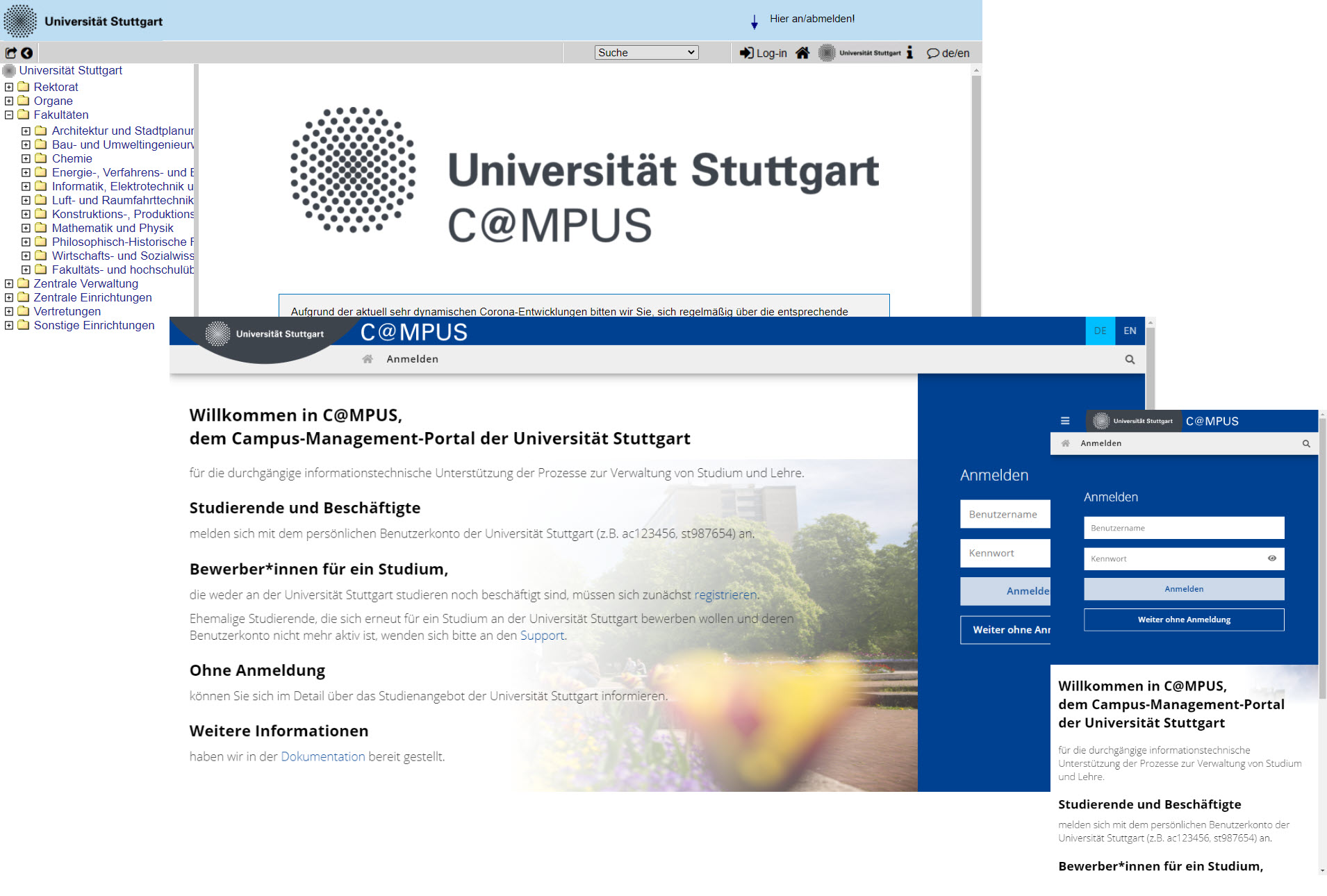Screen dimensions: 1327x896
Task: Click the old C@MPUS page vertical scrollbar
Action: pos(976,194)
